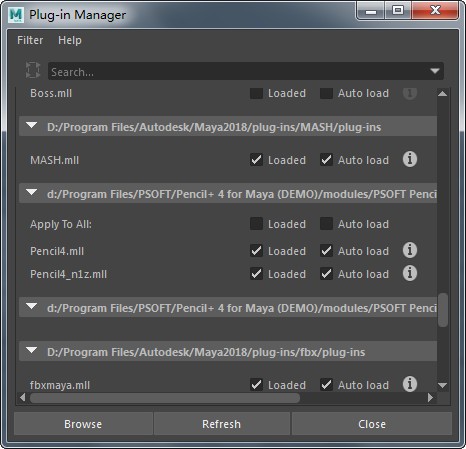Show info for Pencil4_n1z.mll plug-in
The height and width of the screenshot is (449, 466).
[x=410, y=273]
